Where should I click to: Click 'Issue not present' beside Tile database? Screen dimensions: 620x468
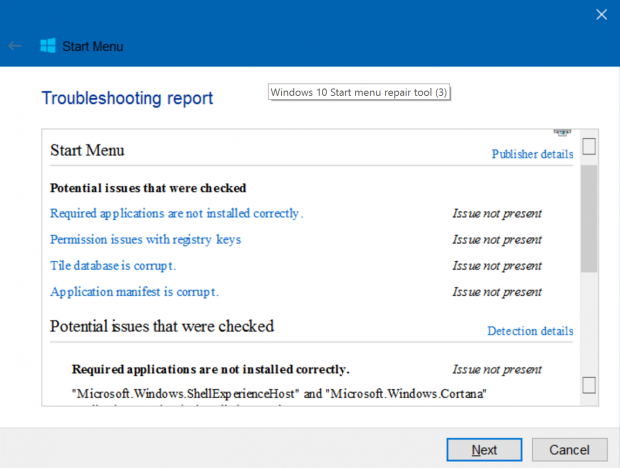497,266
